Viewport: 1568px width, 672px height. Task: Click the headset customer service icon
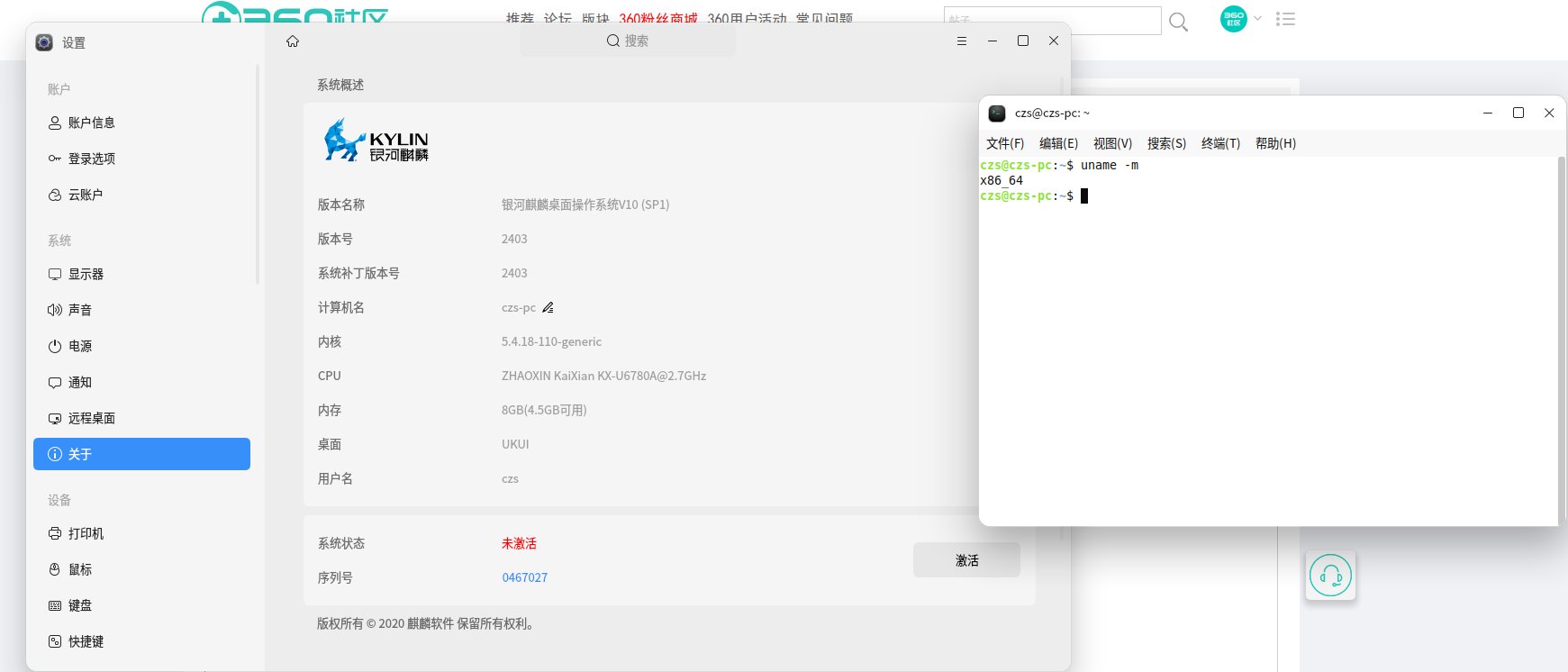coord(1331,575)
